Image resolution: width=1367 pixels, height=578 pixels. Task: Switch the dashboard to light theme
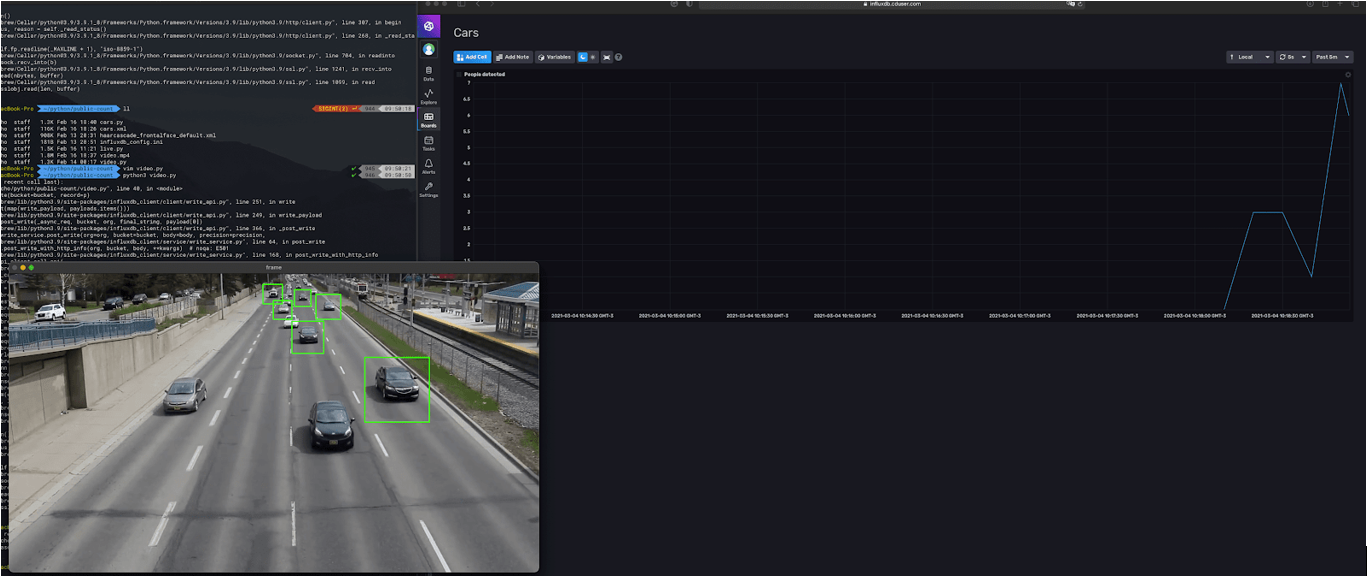(593, 57)
